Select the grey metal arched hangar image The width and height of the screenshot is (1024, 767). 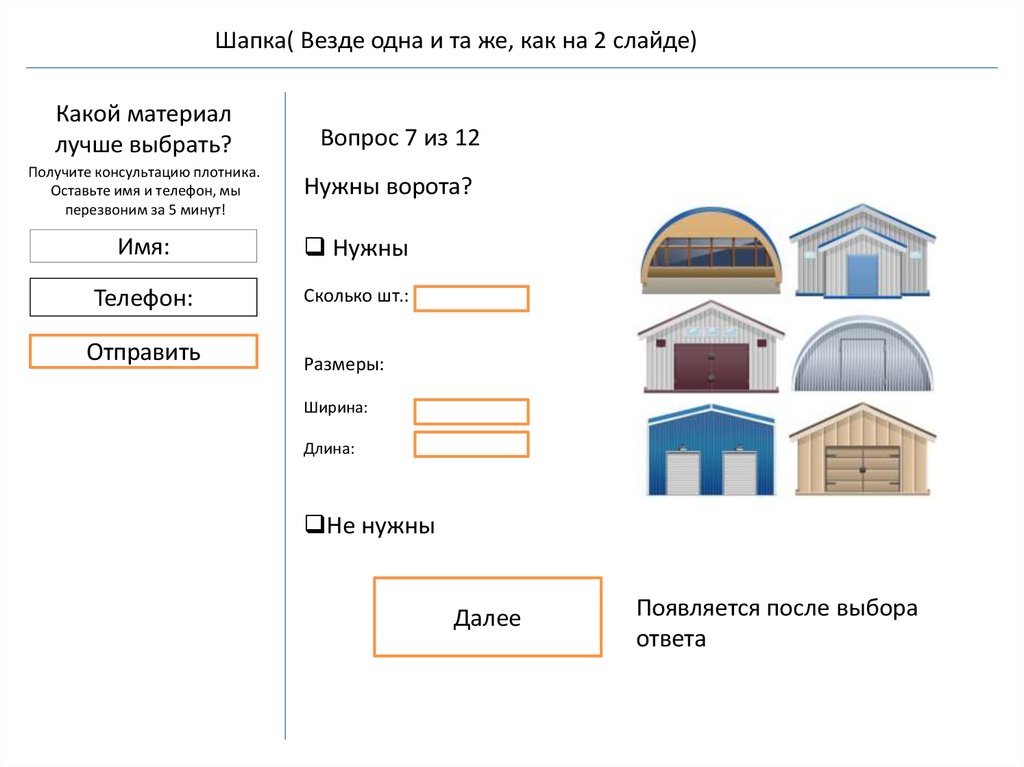coord(862,353)
